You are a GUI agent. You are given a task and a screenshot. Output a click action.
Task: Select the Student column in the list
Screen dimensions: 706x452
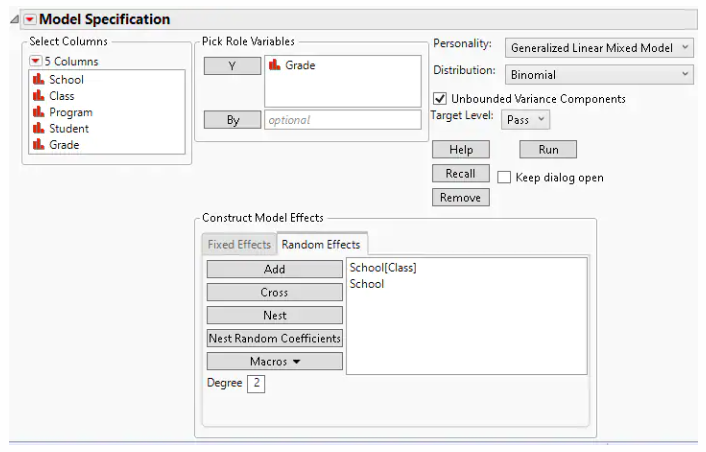coord(68,128)
